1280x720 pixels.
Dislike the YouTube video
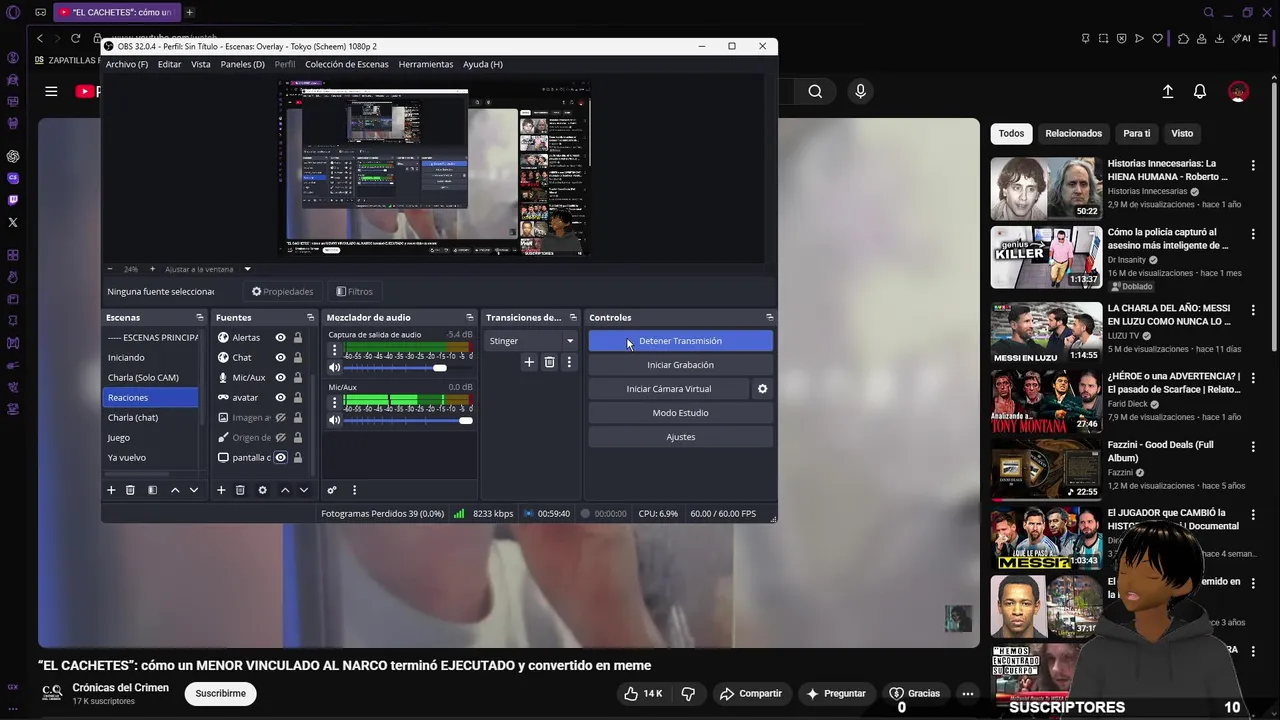(x=688, y=693)
